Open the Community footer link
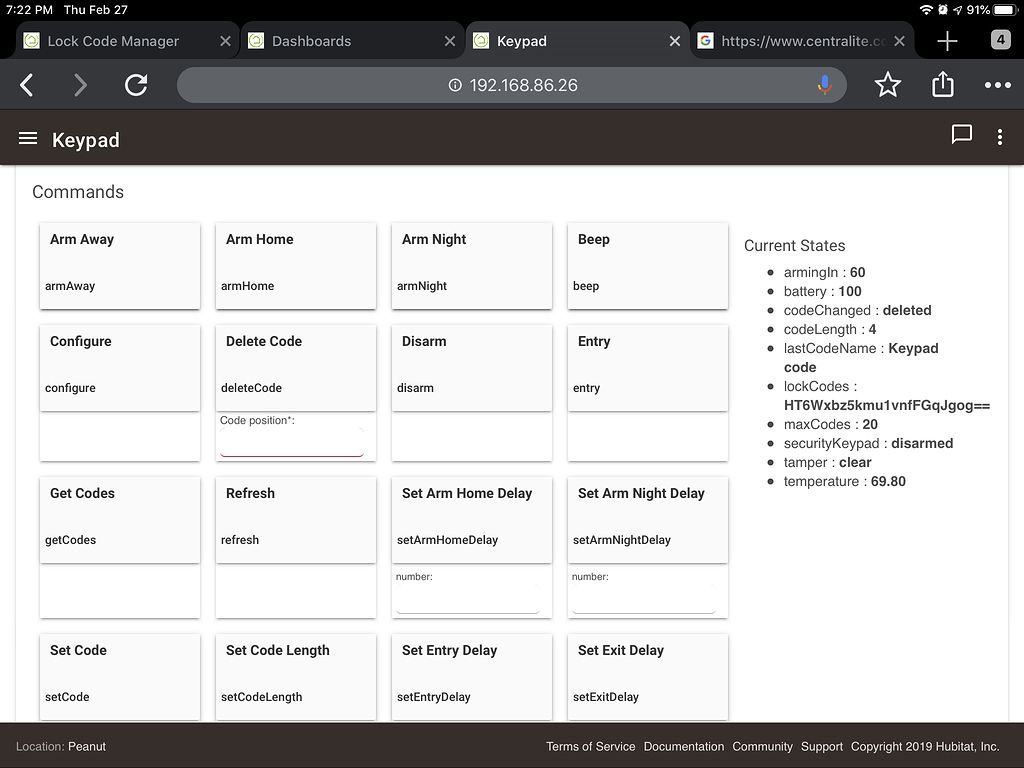This screenshot has width=1024, height=768. (762, 746)
